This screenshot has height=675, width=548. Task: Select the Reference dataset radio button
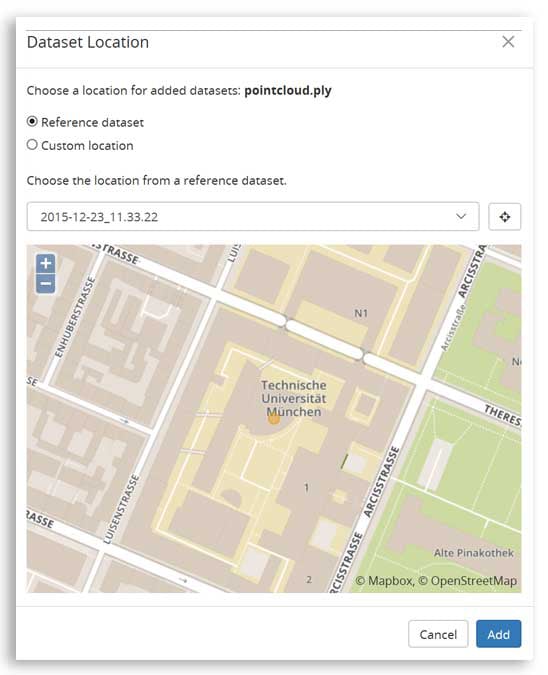pos(32,122)
